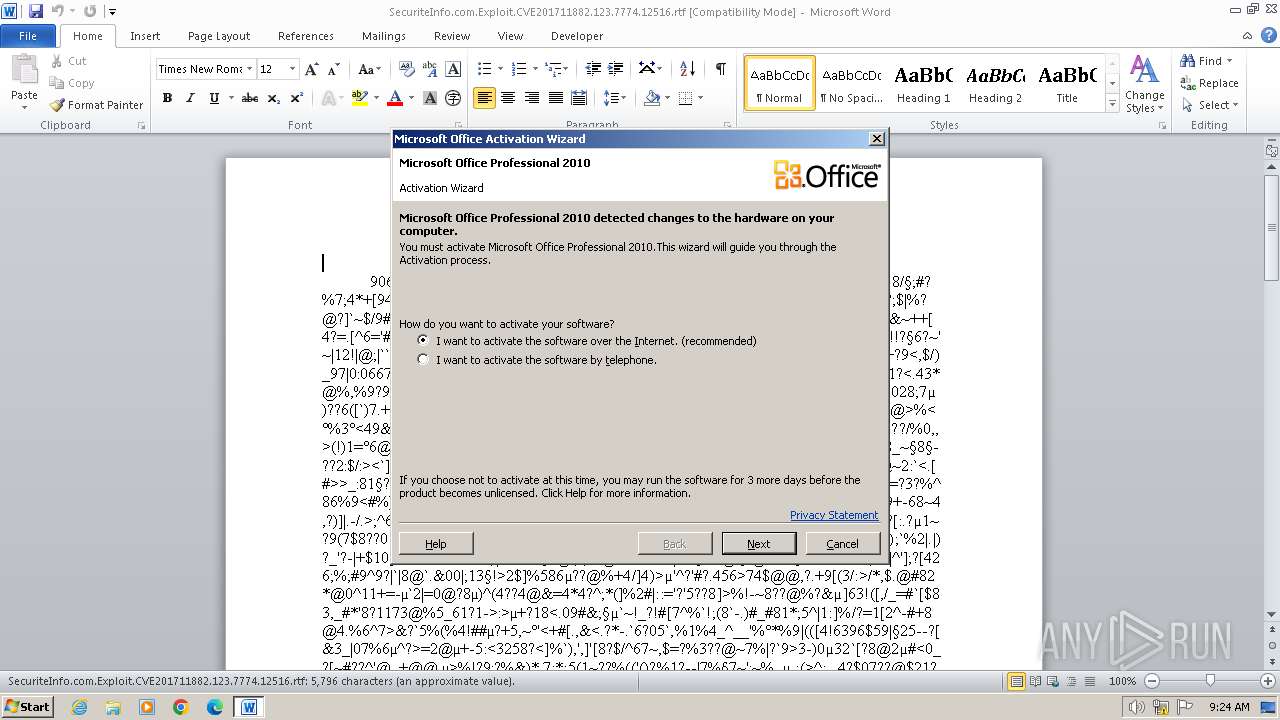Select Justify alignment
Screen dimensions: 1280x720
click(x=554, y=98)
